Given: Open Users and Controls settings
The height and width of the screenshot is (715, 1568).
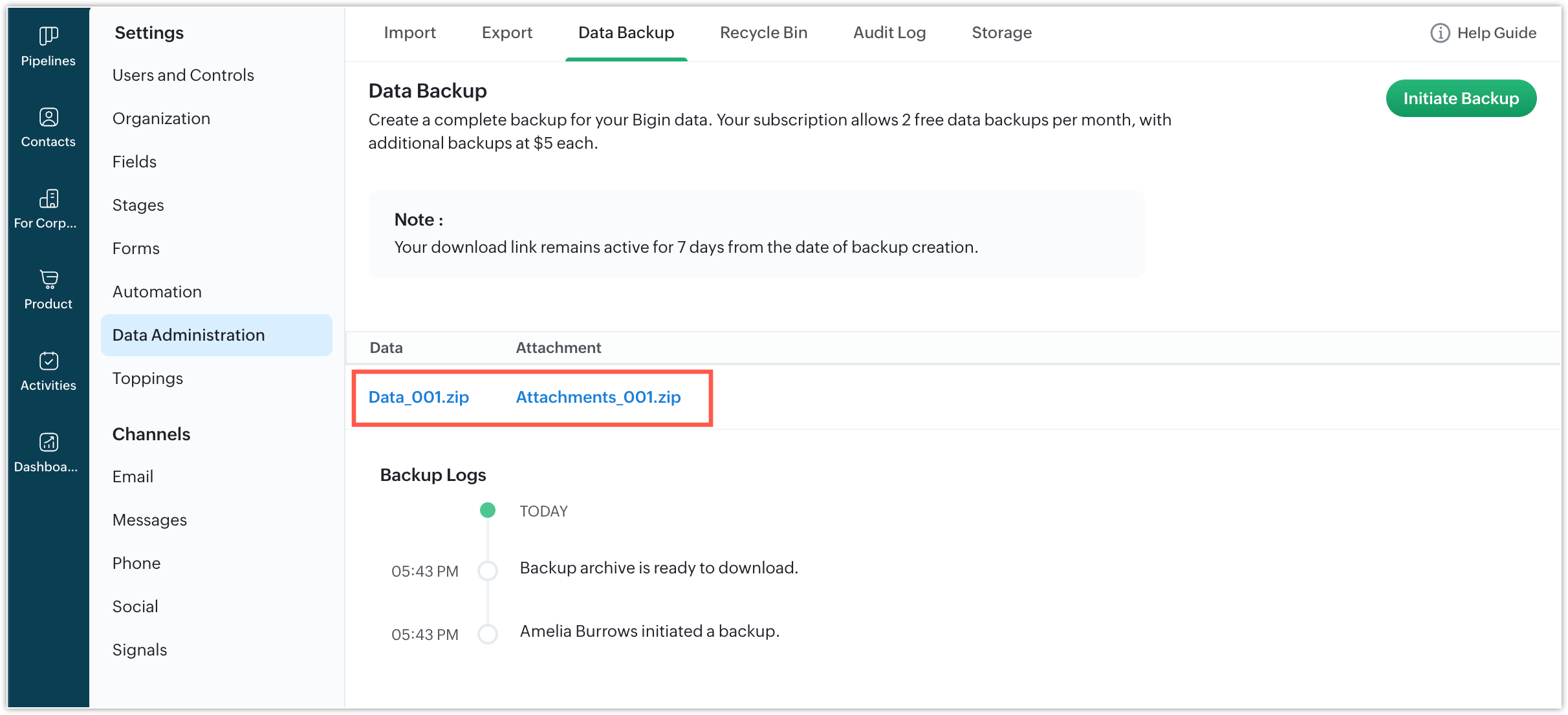Looking at the screenshot, I should tap(183, 75).
